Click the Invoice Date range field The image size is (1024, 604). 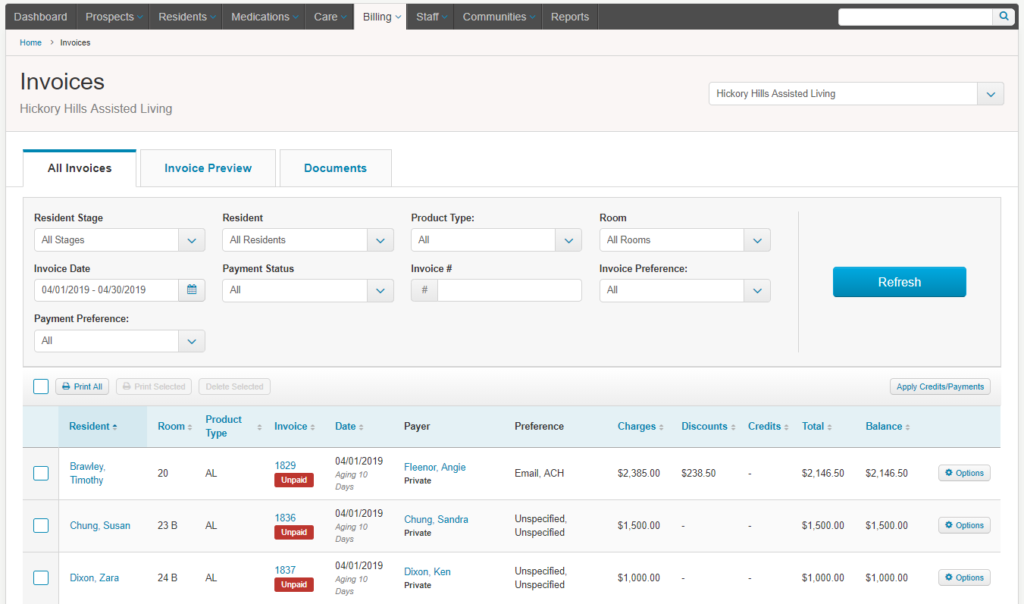point(106,290)
